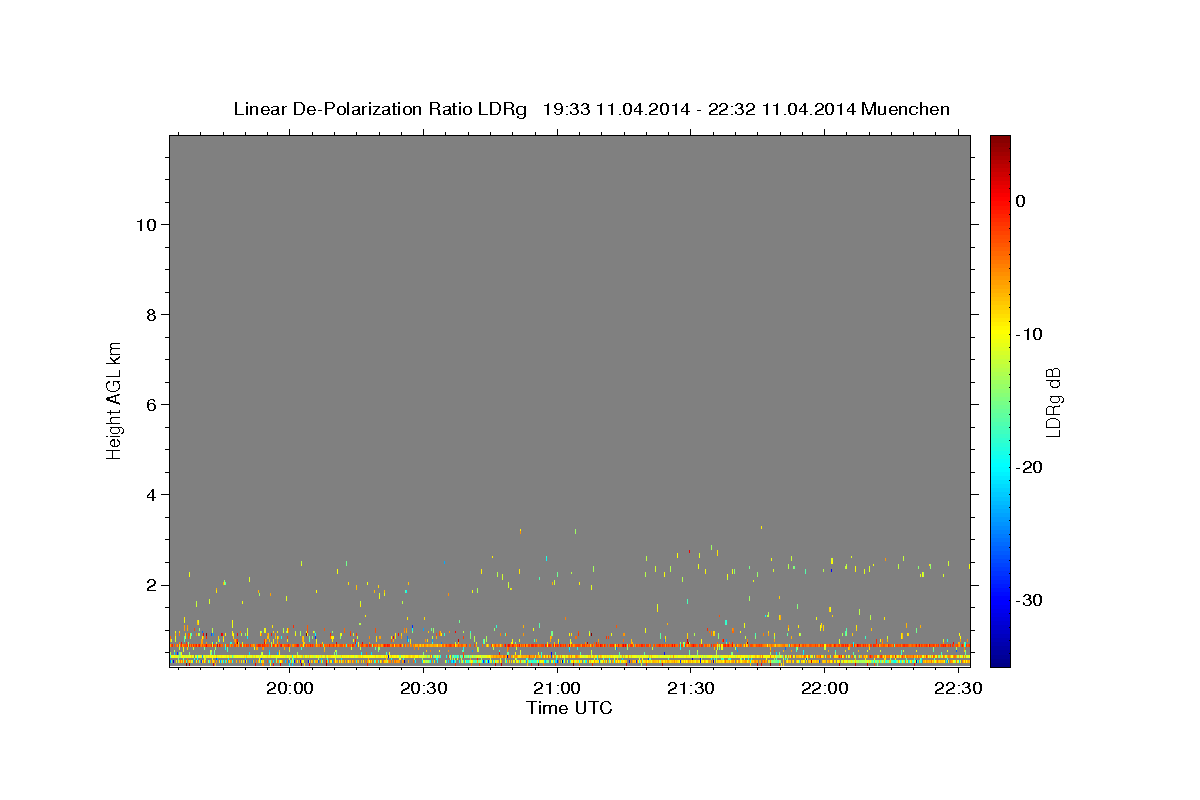
Task: Click the -10 dB colorbar label
Action: [1030, 334]
